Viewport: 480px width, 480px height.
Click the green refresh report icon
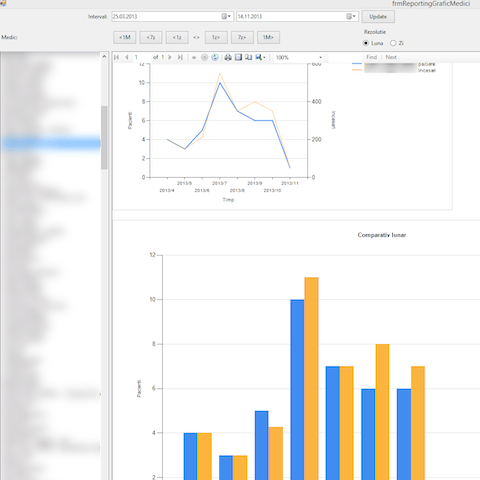[215, 57]
